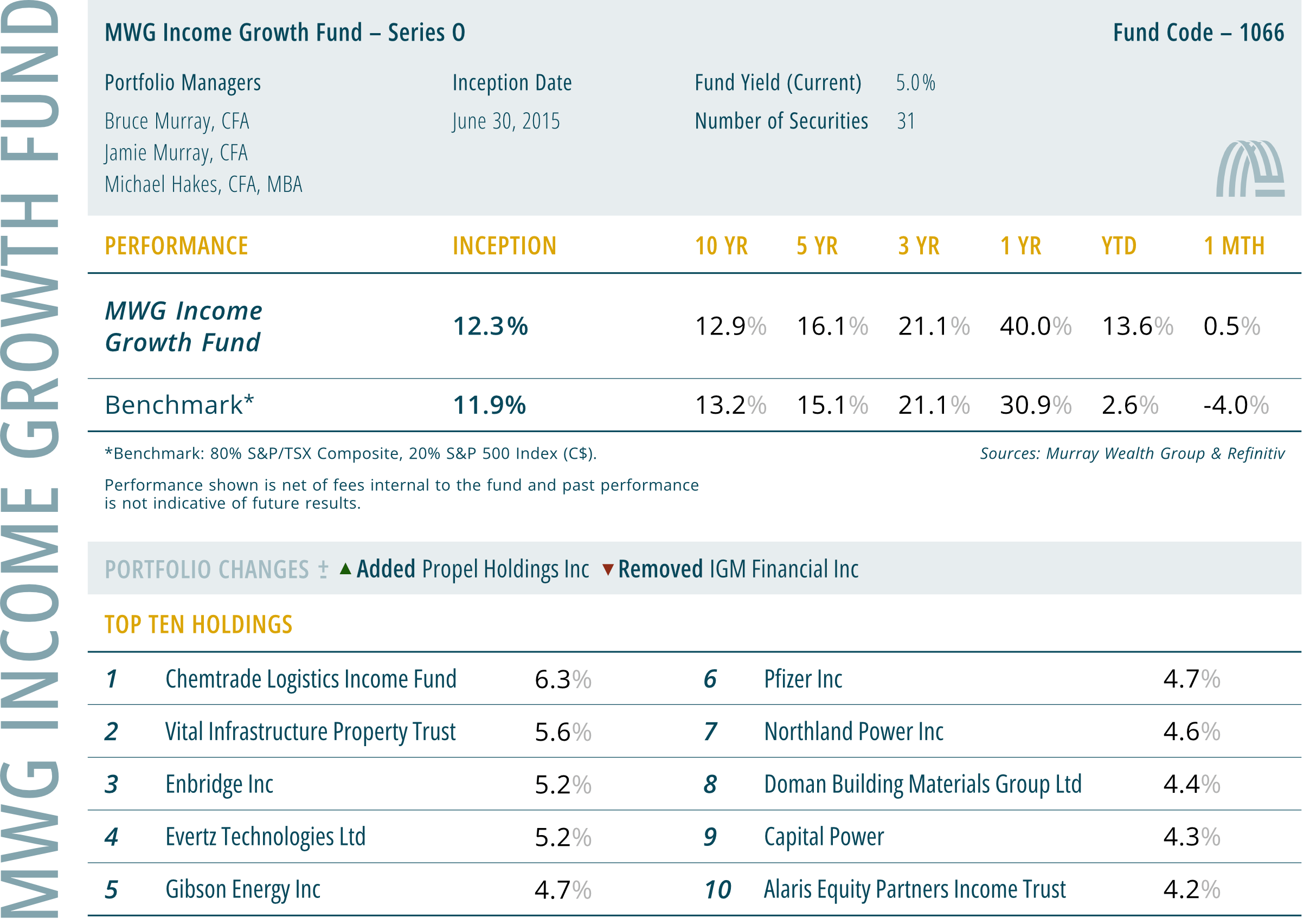Image resolution: width=1310 pixels, height=924 pixels.
Task: Click the INCEPTION column header
Action: [504, 246]
